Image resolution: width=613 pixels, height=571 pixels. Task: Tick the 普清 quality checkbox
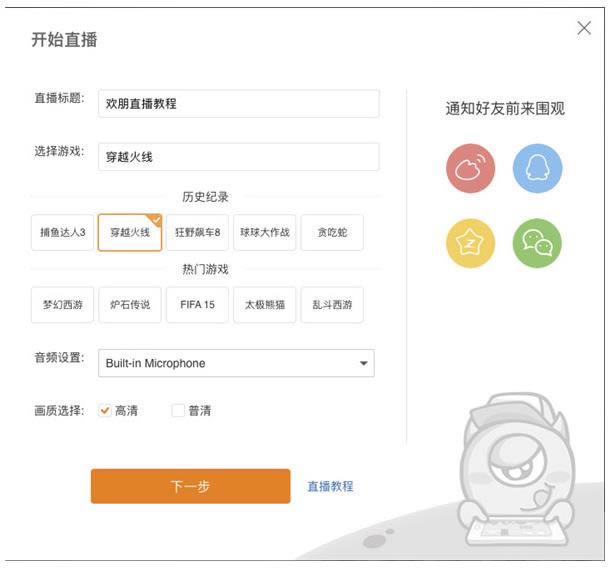(178, 411)
